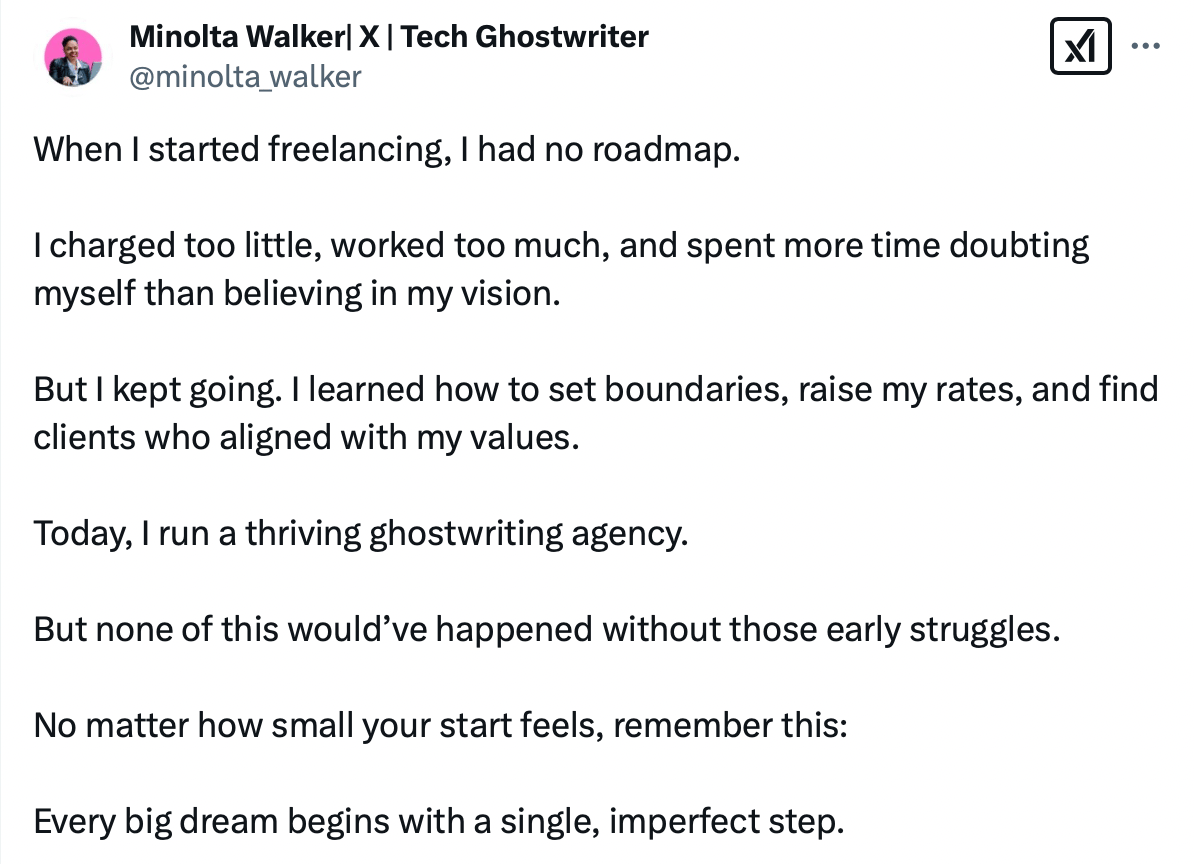This screenshot has height=864, width=1194.
Task: Click the 'Tech Ghostwriter' part of the name
Action: (x=525, y=36)
